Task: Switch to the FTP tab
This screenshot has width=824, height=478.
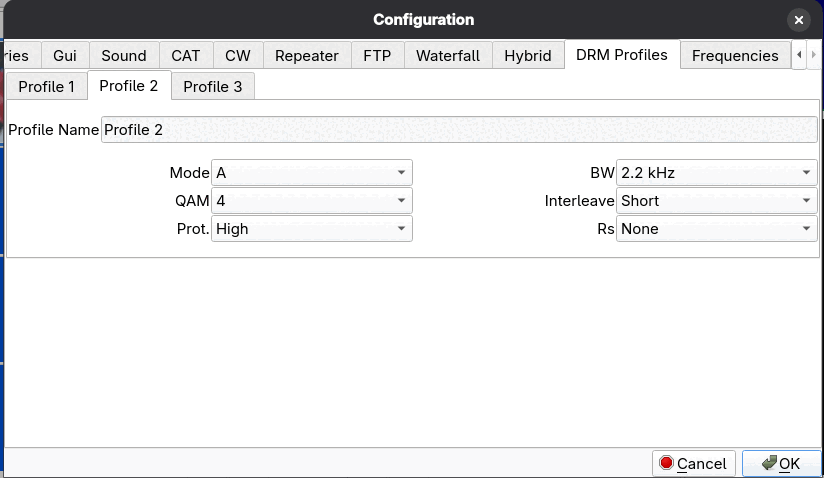Action: [377, 55]
